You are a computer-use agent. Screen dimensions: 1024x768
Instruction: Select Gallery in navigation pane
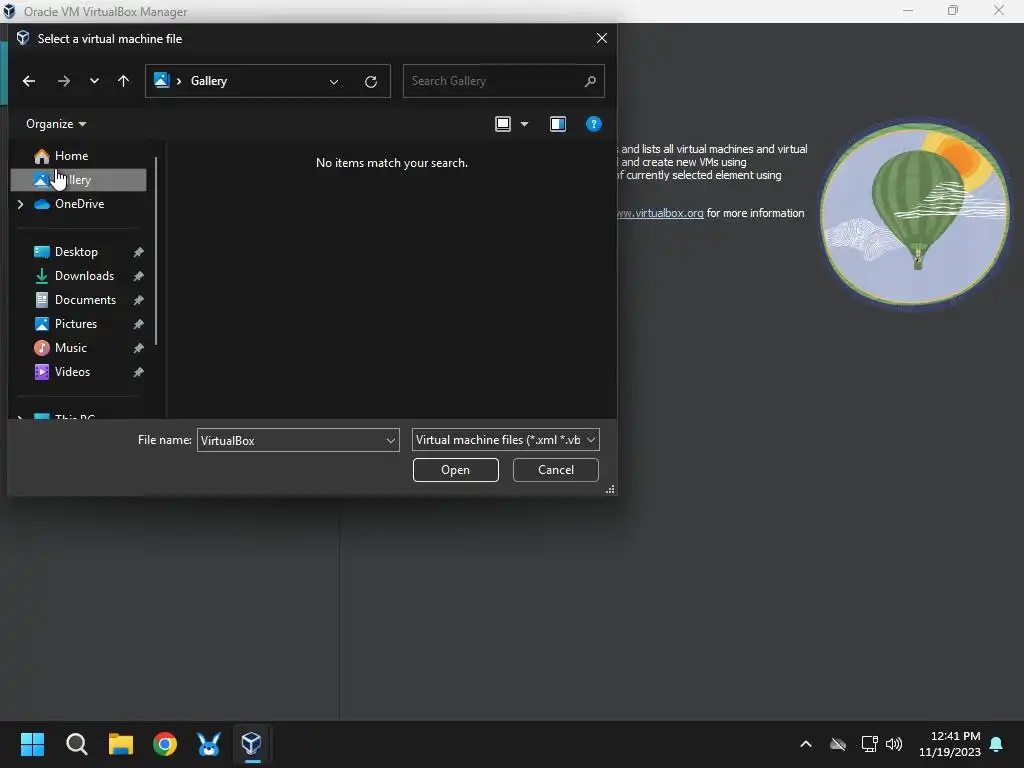(78, 180)
